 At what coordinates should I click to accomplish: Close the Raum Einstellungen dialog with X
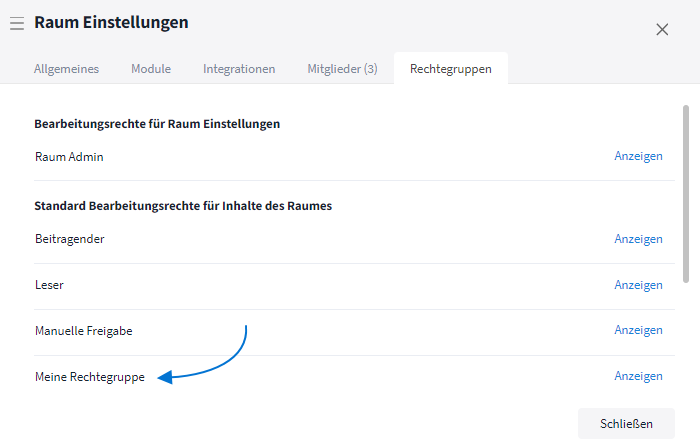click(x=662, y=29)
